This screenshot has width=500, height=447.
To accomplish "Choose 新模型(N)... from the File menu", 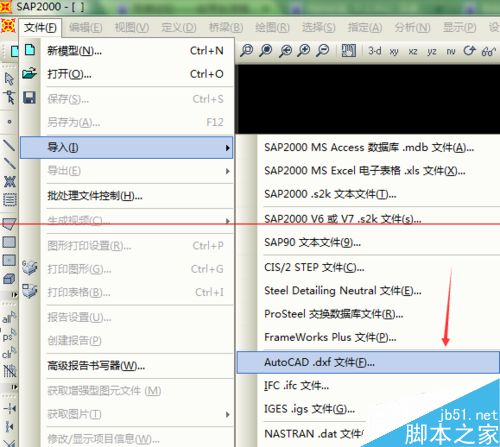I will point(127,51).
